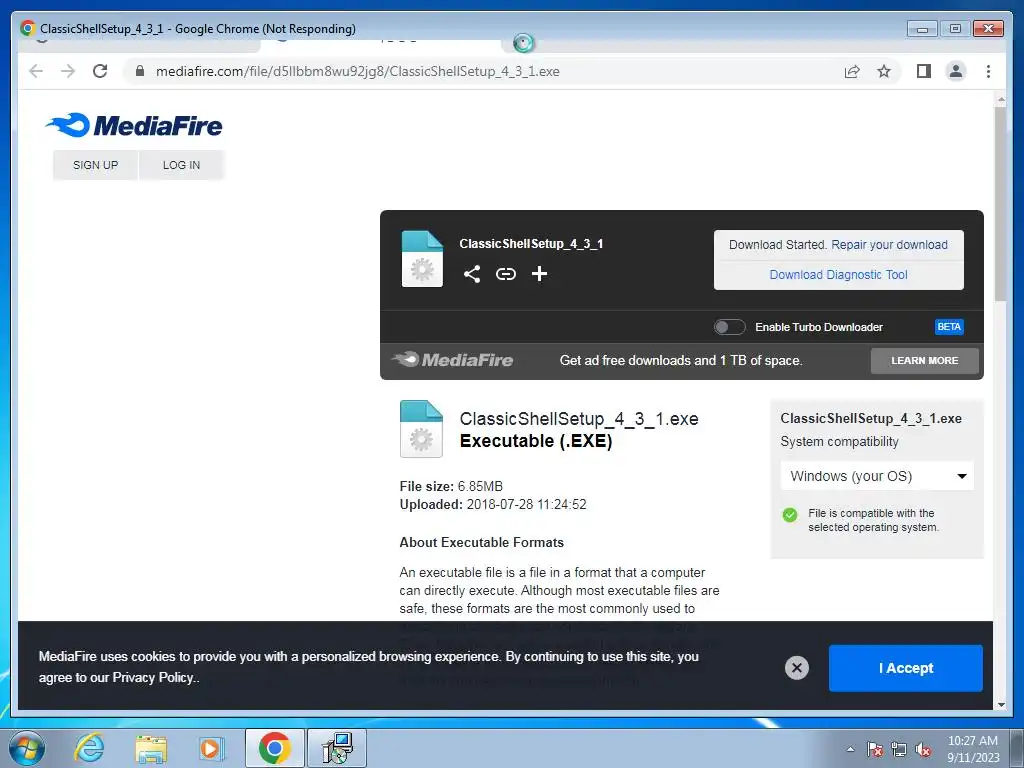Click Repair your download link
Screen dimensions: 1024x768
pos(889,245)
